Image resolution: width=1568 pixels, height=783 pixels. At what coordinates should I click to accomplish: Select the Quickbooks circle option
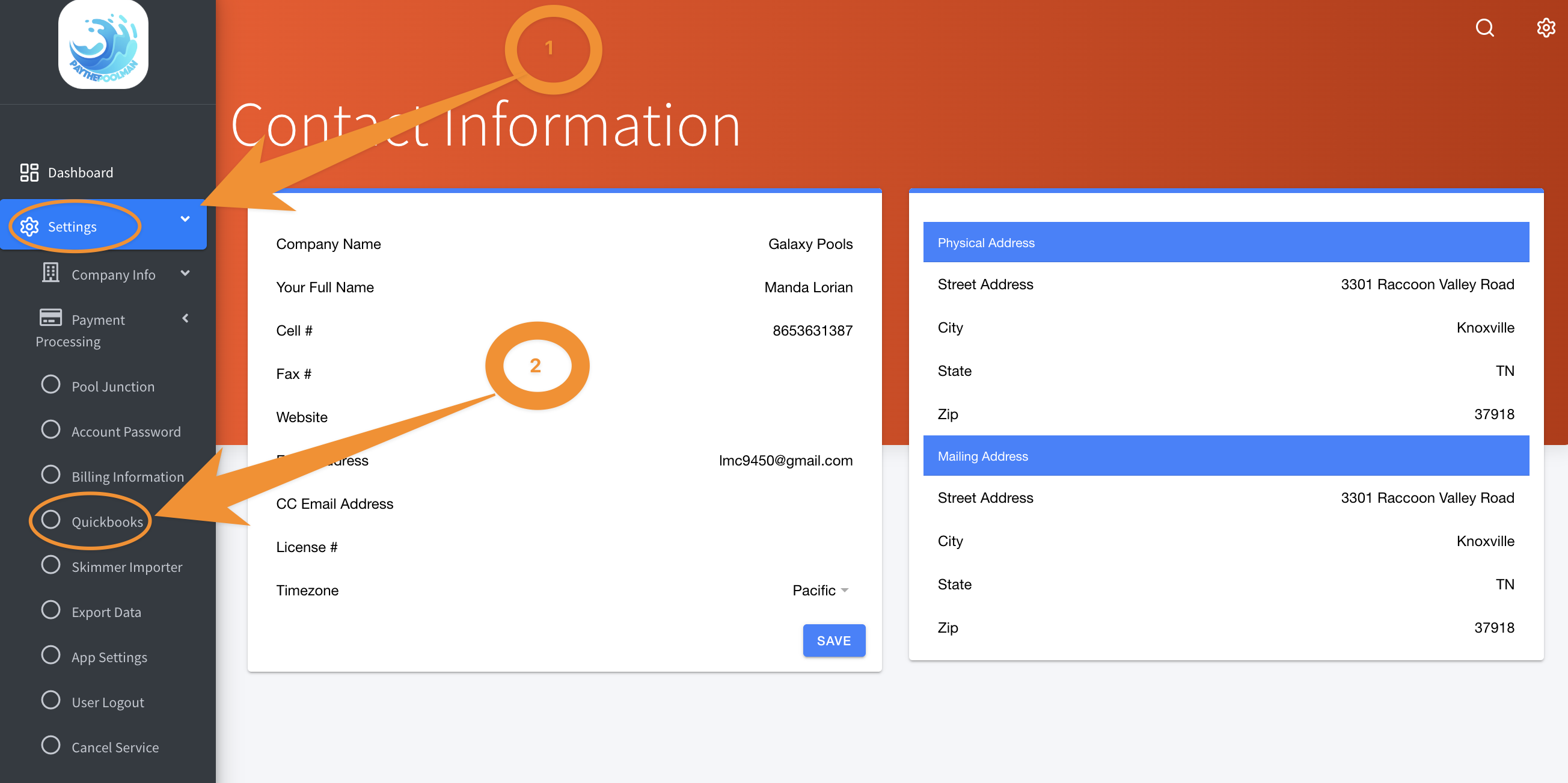[x=51, y=520]
